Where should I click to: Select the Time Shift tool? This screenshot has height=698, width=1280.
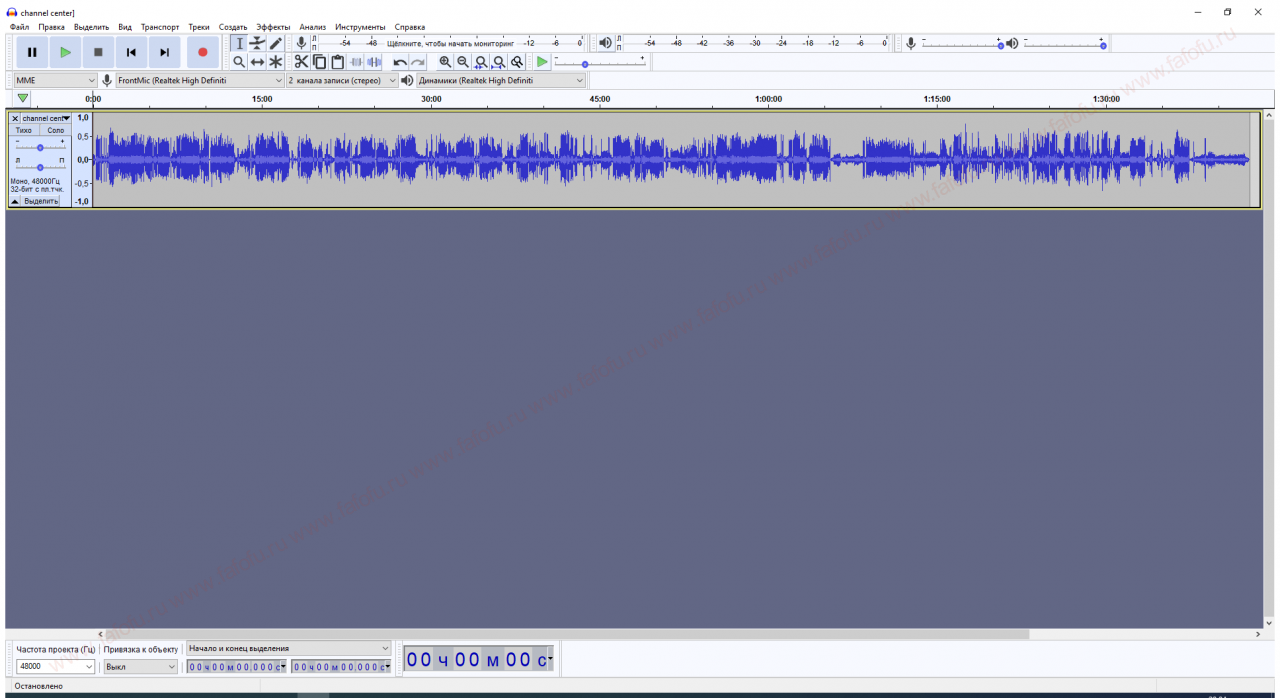[x=257, y=62]
